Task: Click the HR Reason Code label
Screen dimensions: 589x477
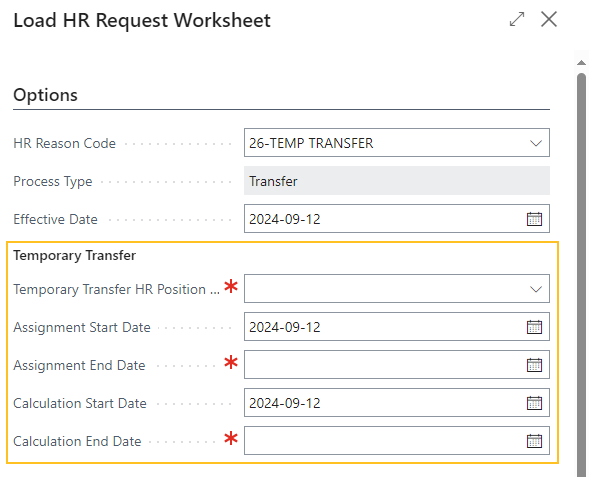Action: 64,143
